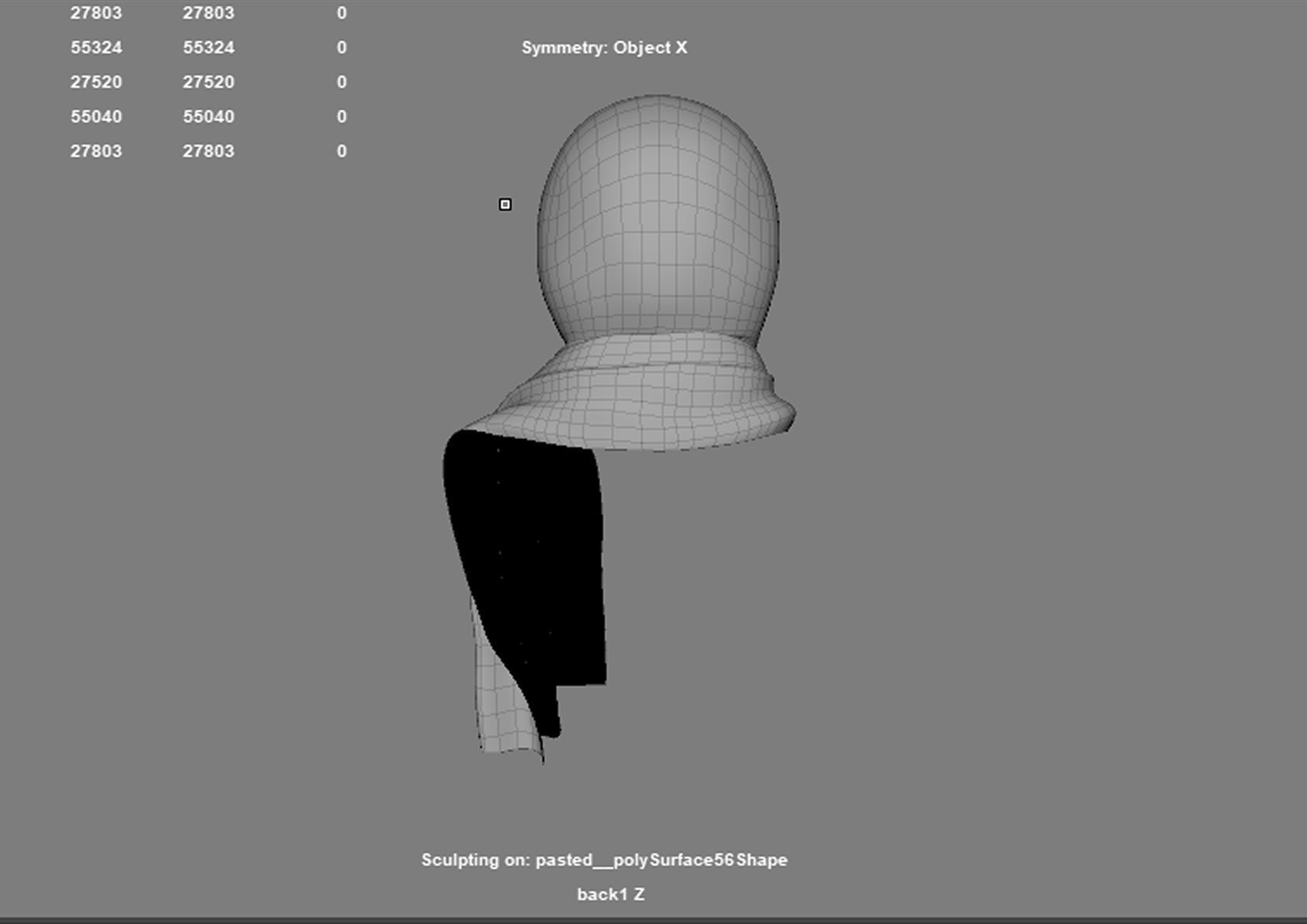Viewport: 1307px width, 924px height.
Task: Click the first-column 55324 value
Action: click(x=96, y=47)
